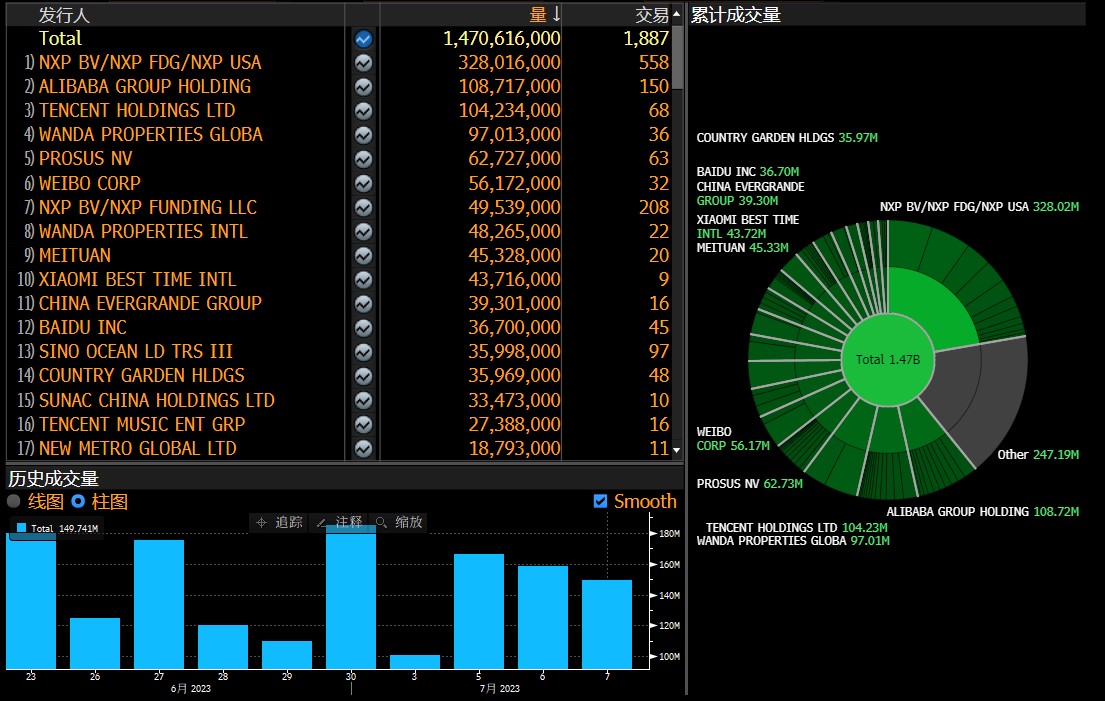Toggle chart icon for ALIBABA GROUP HOLDING
This screenshot has width=1105, height=701.
[363, 87]
